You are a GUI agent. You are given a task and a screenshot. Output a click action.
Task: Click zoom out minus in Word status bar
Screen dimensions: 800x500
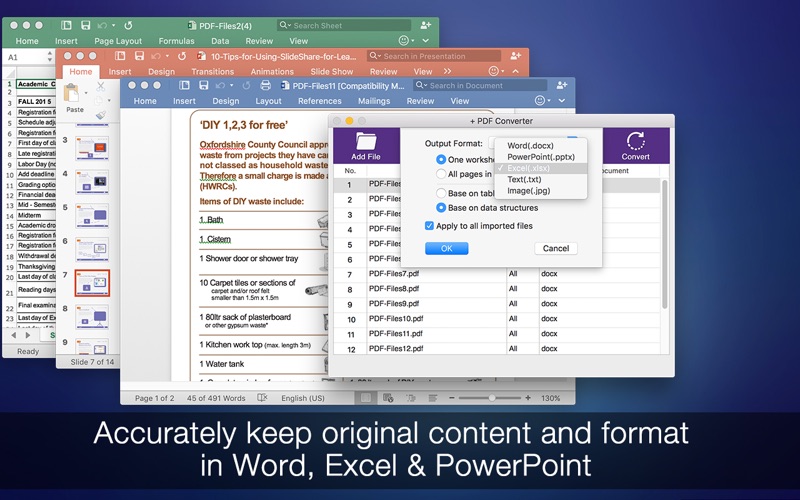[452, 397]
